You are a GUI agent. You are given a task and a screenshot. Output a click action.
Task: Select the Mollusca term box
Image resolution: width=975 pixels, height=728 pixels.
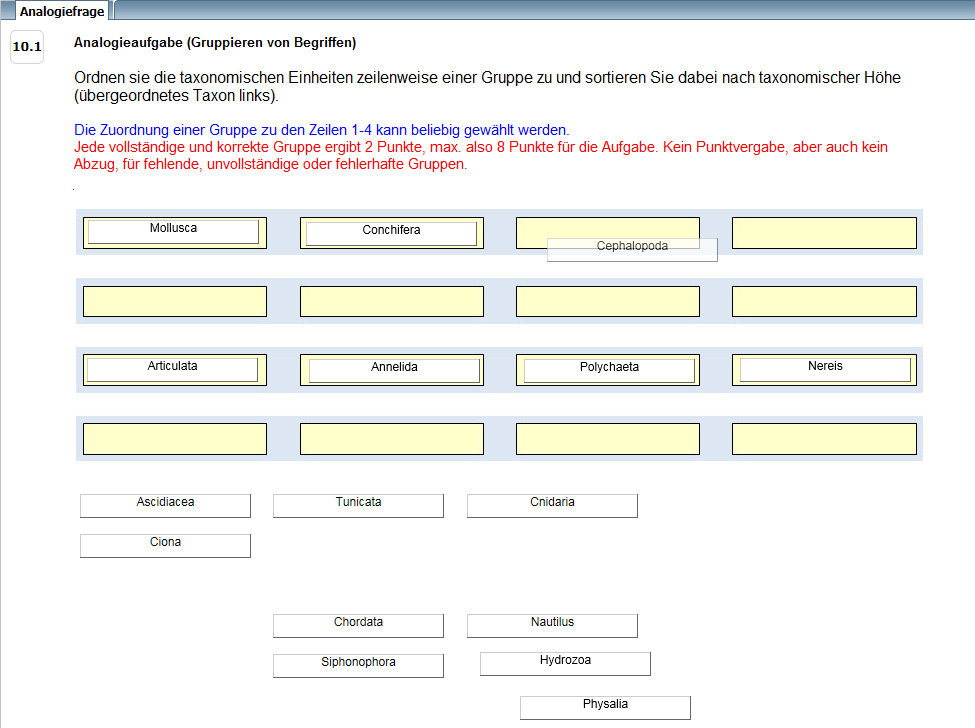click(x=173, y=231)
